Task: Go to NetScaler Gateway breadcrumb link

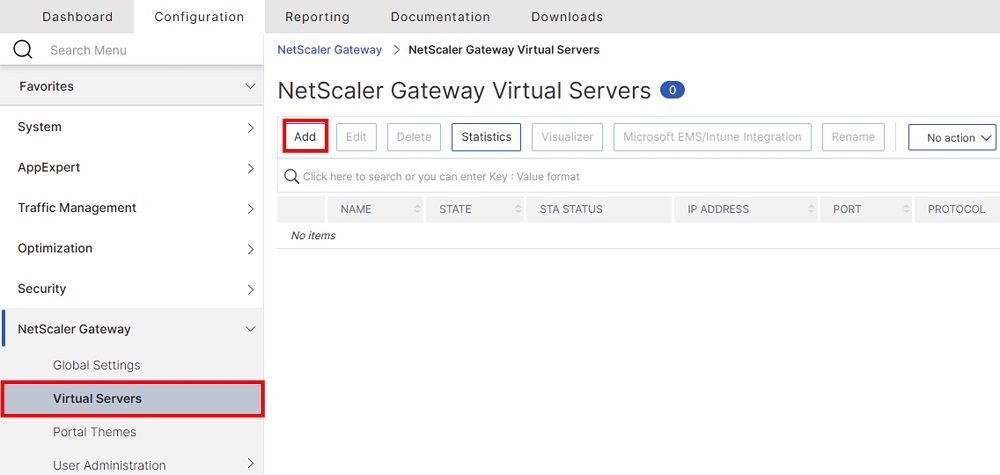Action: (329, 50)
